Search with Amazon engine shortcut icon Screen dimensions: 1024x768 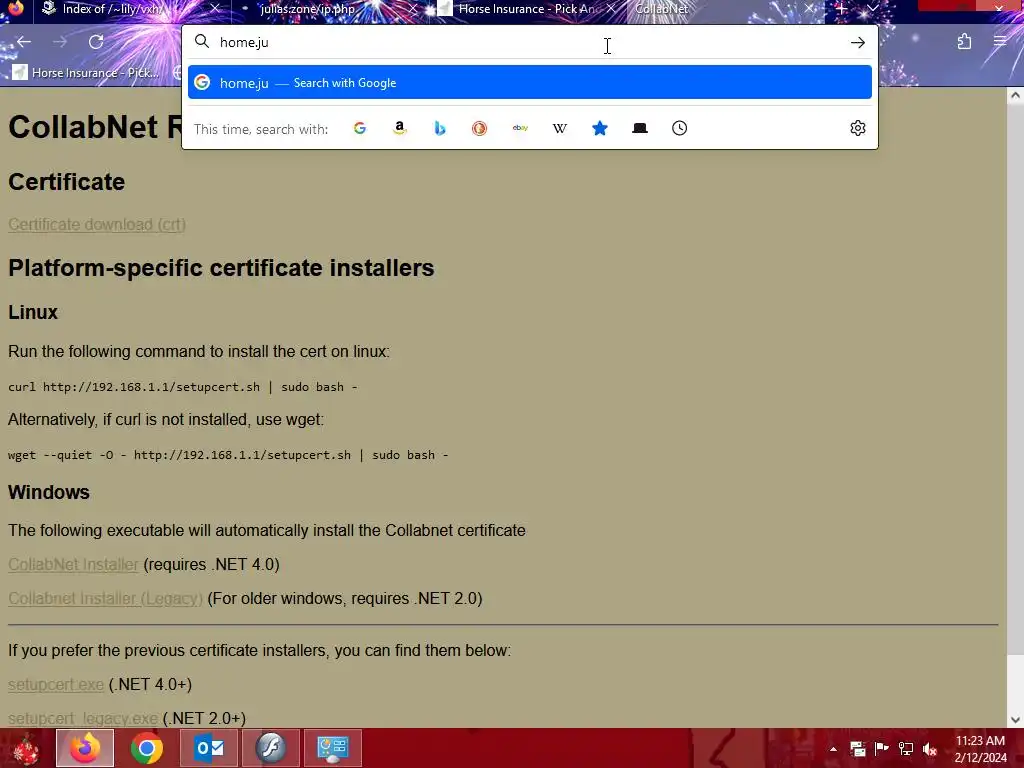click(400, 129)
